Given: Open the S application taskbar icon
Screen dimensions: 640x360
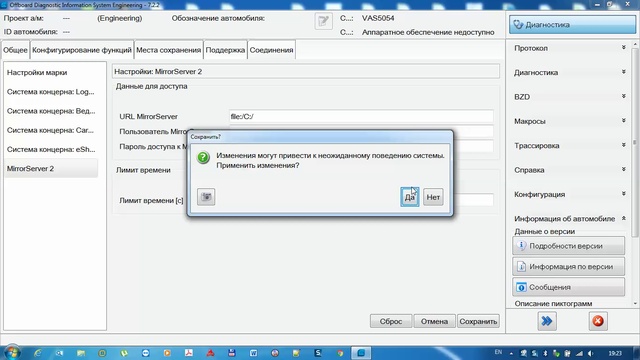Looking at the screenshot, I should (318, 353).
